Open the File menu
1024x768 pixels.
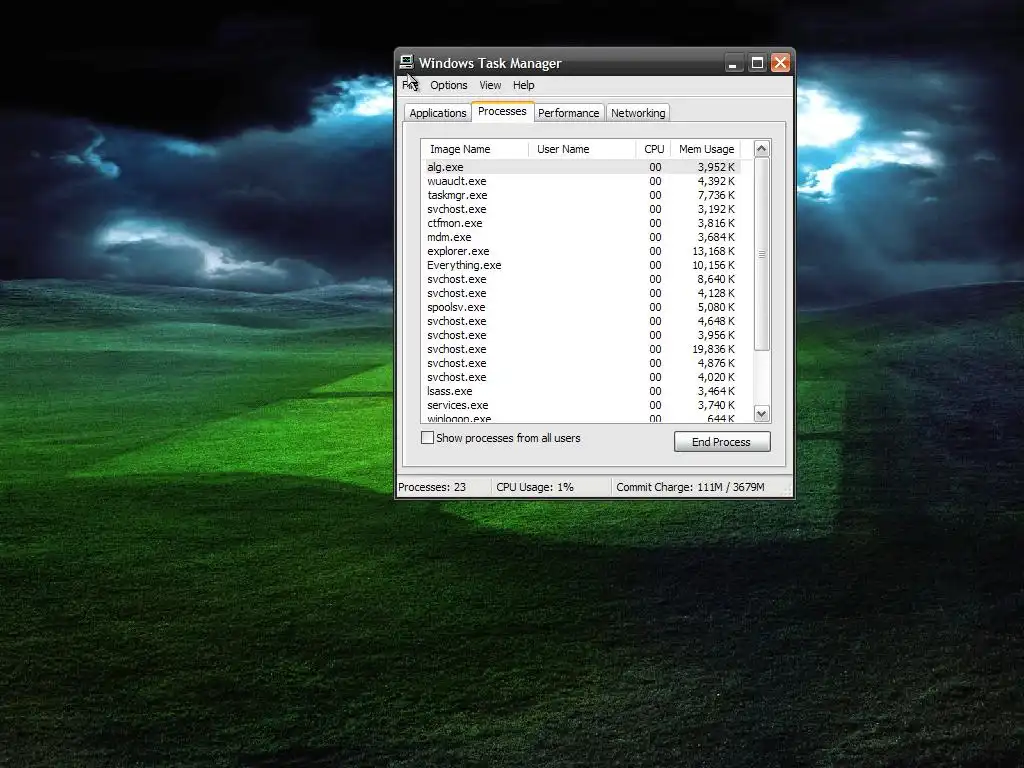410,85
